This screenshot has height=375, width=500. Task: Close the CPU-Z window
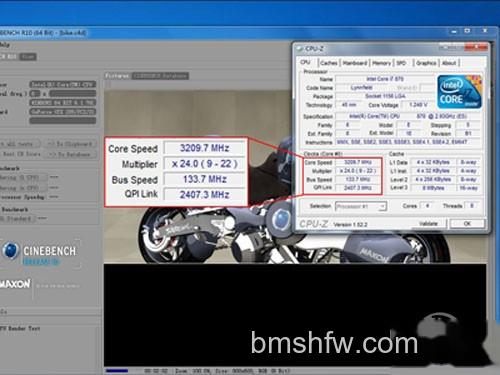coord(476,47)
